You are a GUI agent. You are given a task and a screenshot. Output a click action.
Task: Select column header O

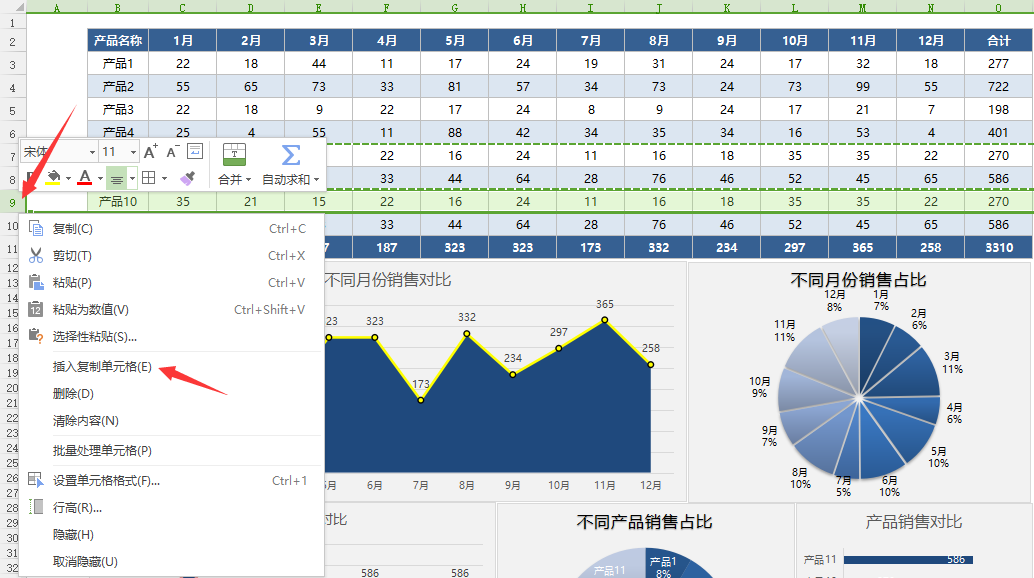pos(998,8)
